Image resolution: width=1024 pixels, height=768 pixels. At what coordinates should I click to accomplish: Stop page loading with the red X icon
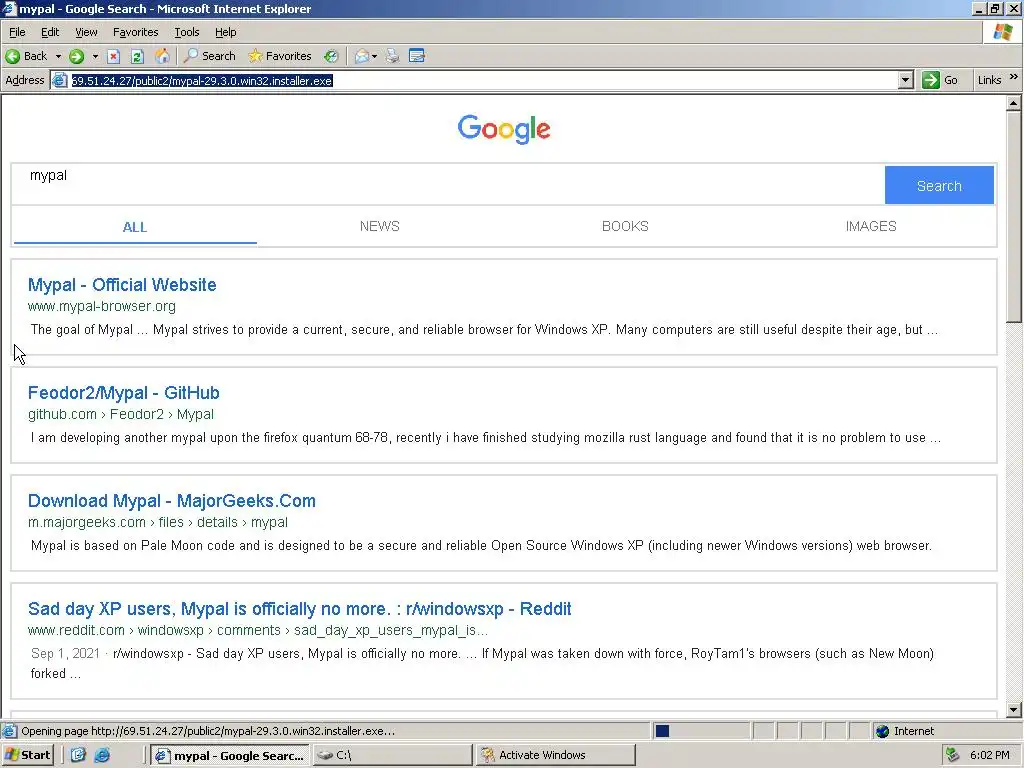pos(114,56)
